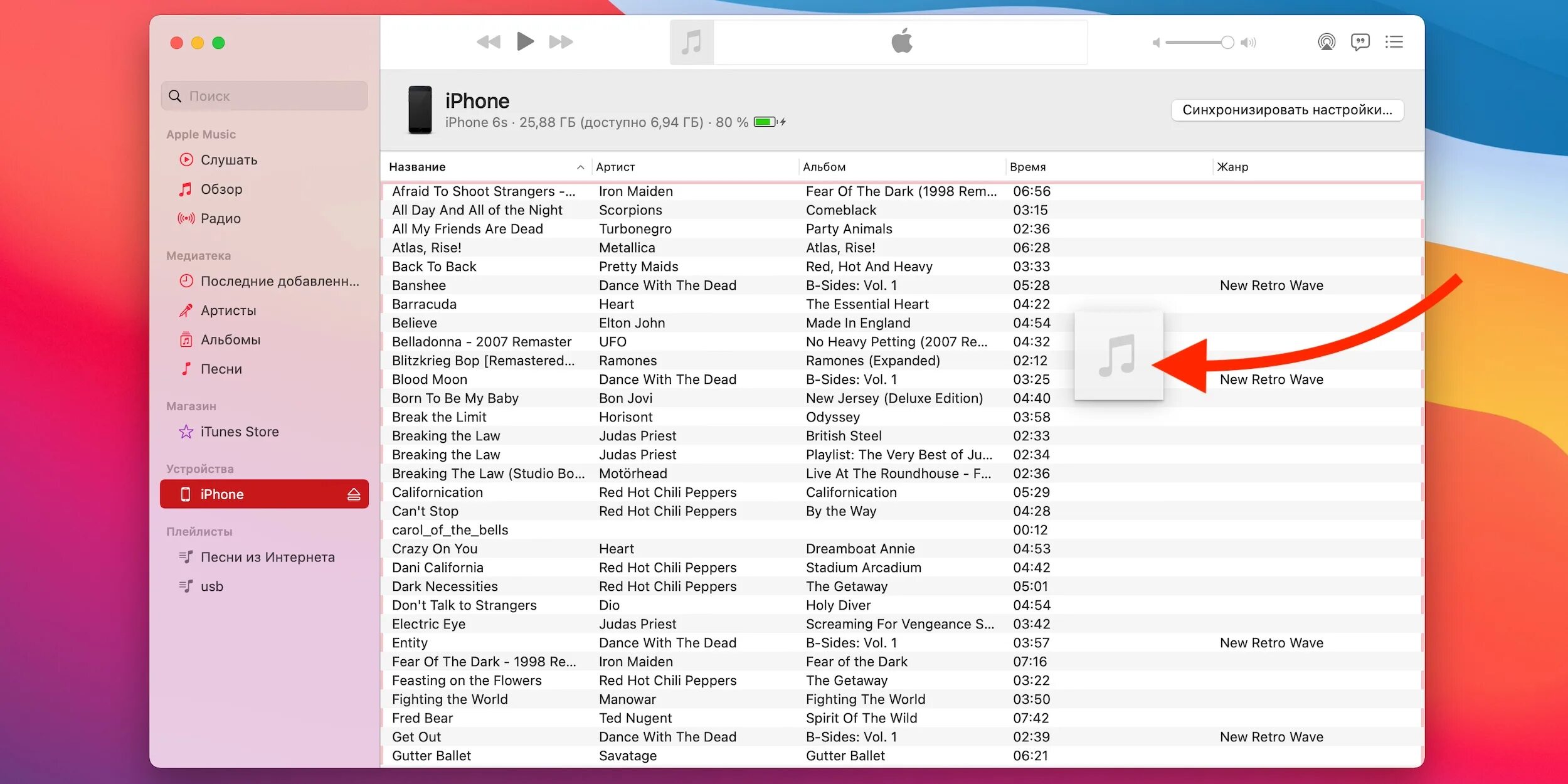The image size is (1568, 784).
Task: Click the artist Turbonegro
Action: [635, 229]
